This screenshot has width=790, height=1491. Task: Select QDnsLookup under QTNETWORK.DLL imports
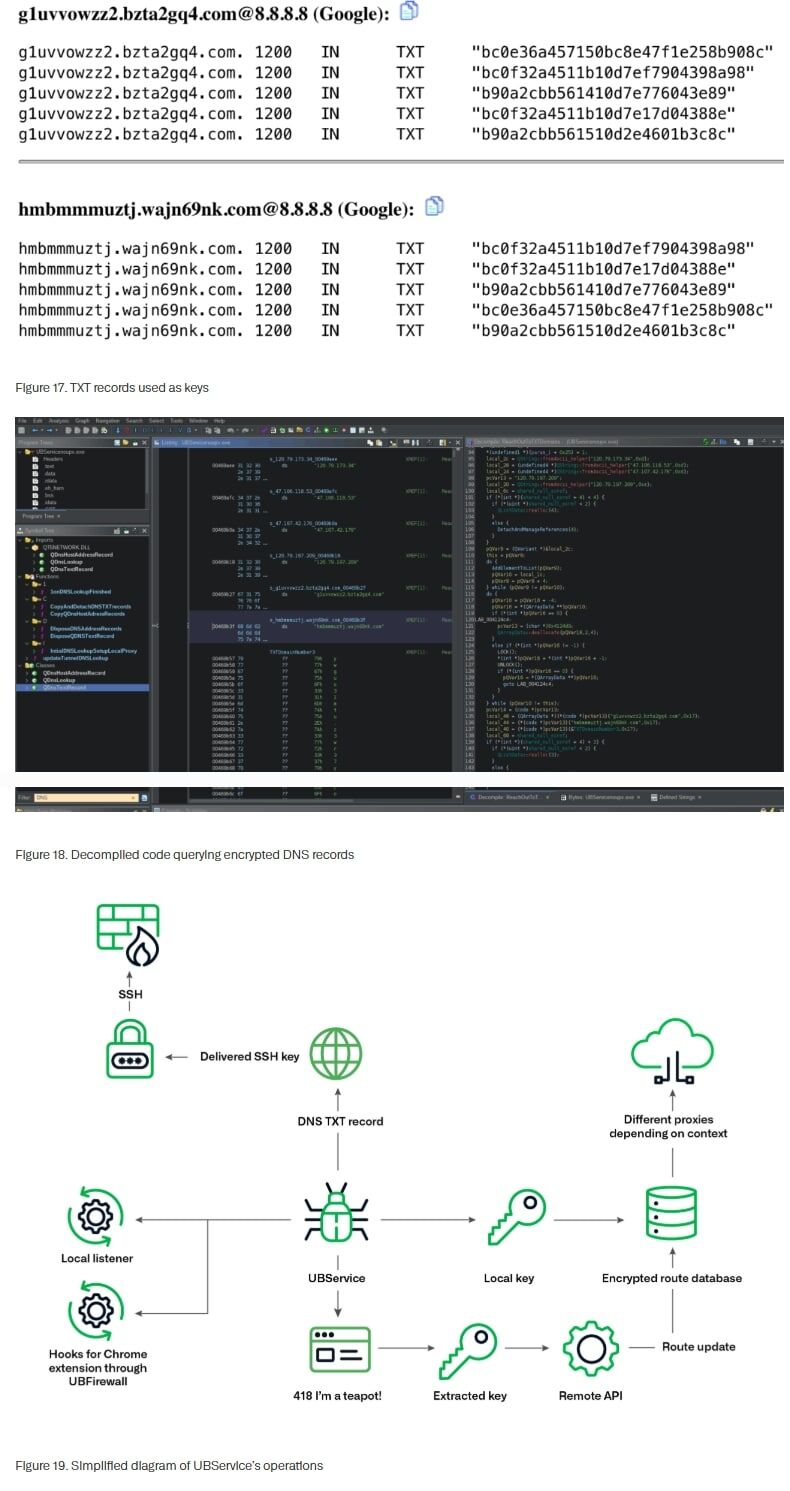click(68, 561)
